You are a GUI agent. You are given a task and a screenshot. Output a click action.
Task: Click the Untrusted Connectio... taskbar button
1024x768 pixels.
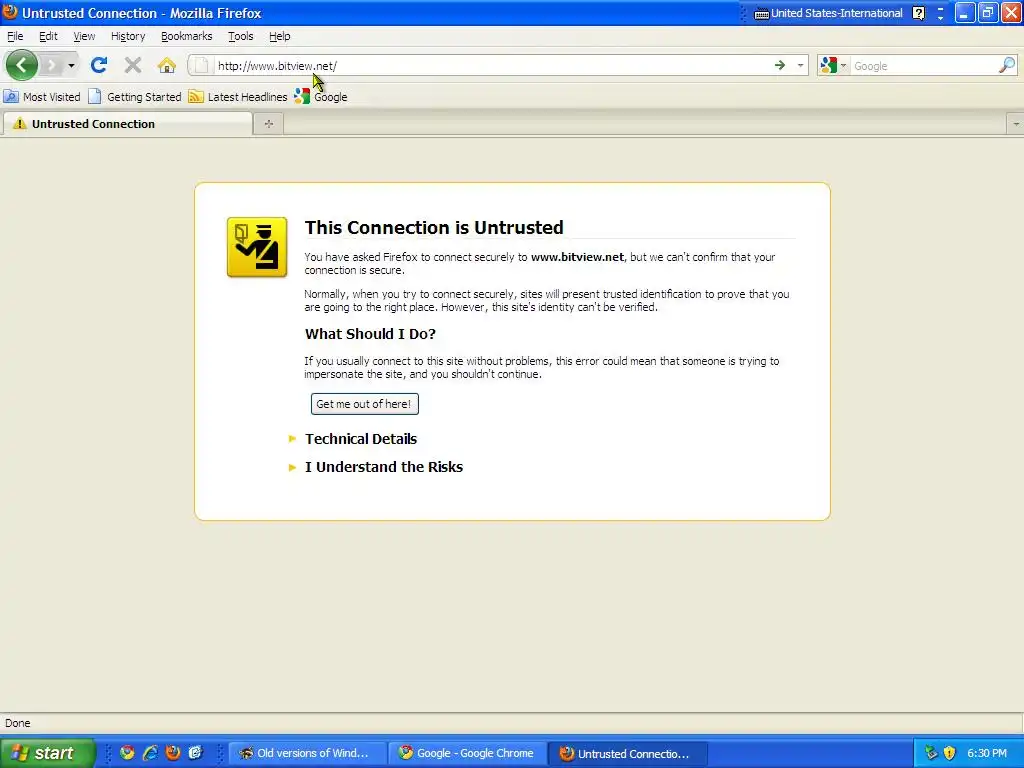(627, 753)
